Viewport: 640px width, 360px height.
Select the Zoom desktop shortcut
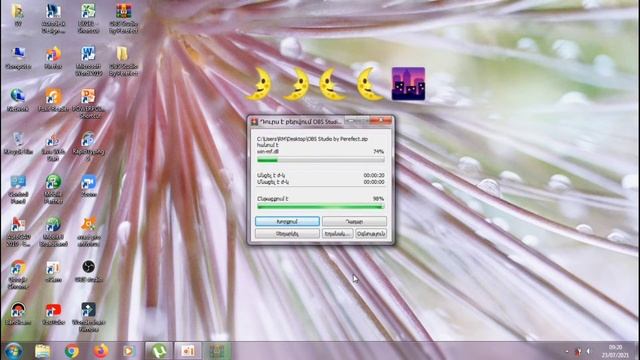(x=88, y=186)
